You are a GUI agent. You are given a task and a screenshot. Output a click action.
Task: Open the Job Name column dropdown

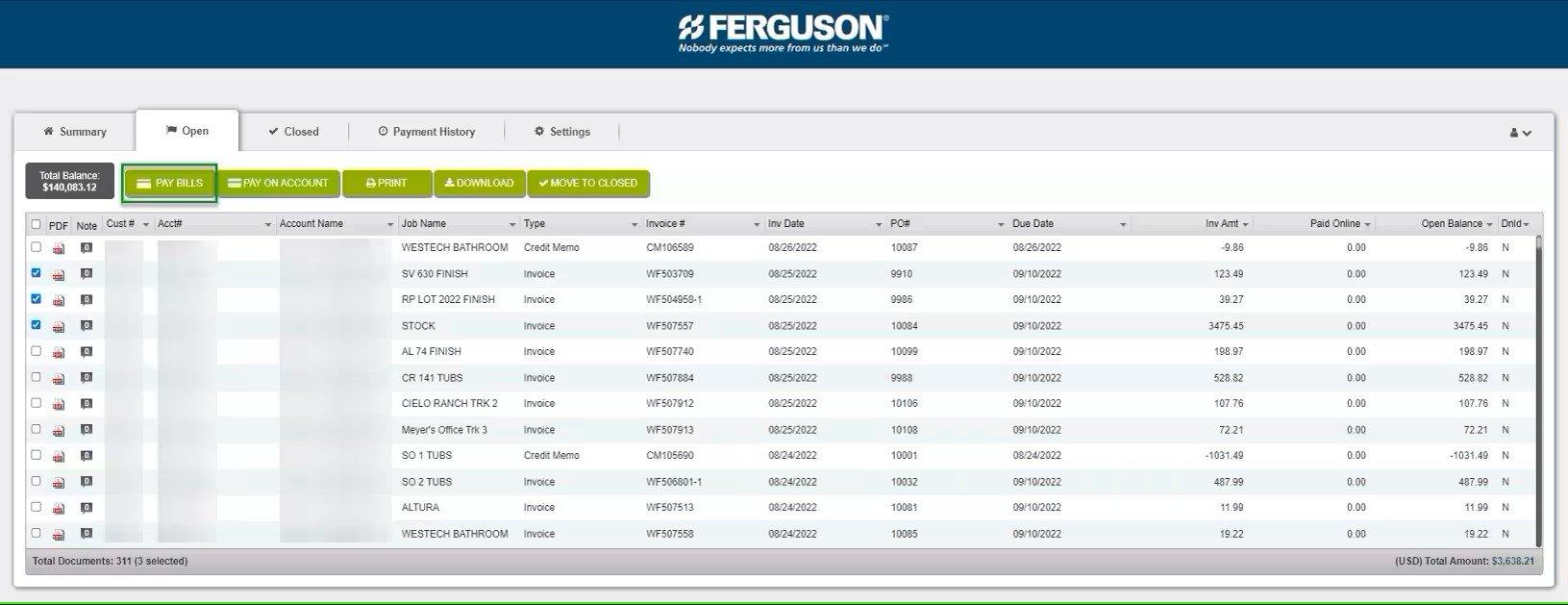512,224
